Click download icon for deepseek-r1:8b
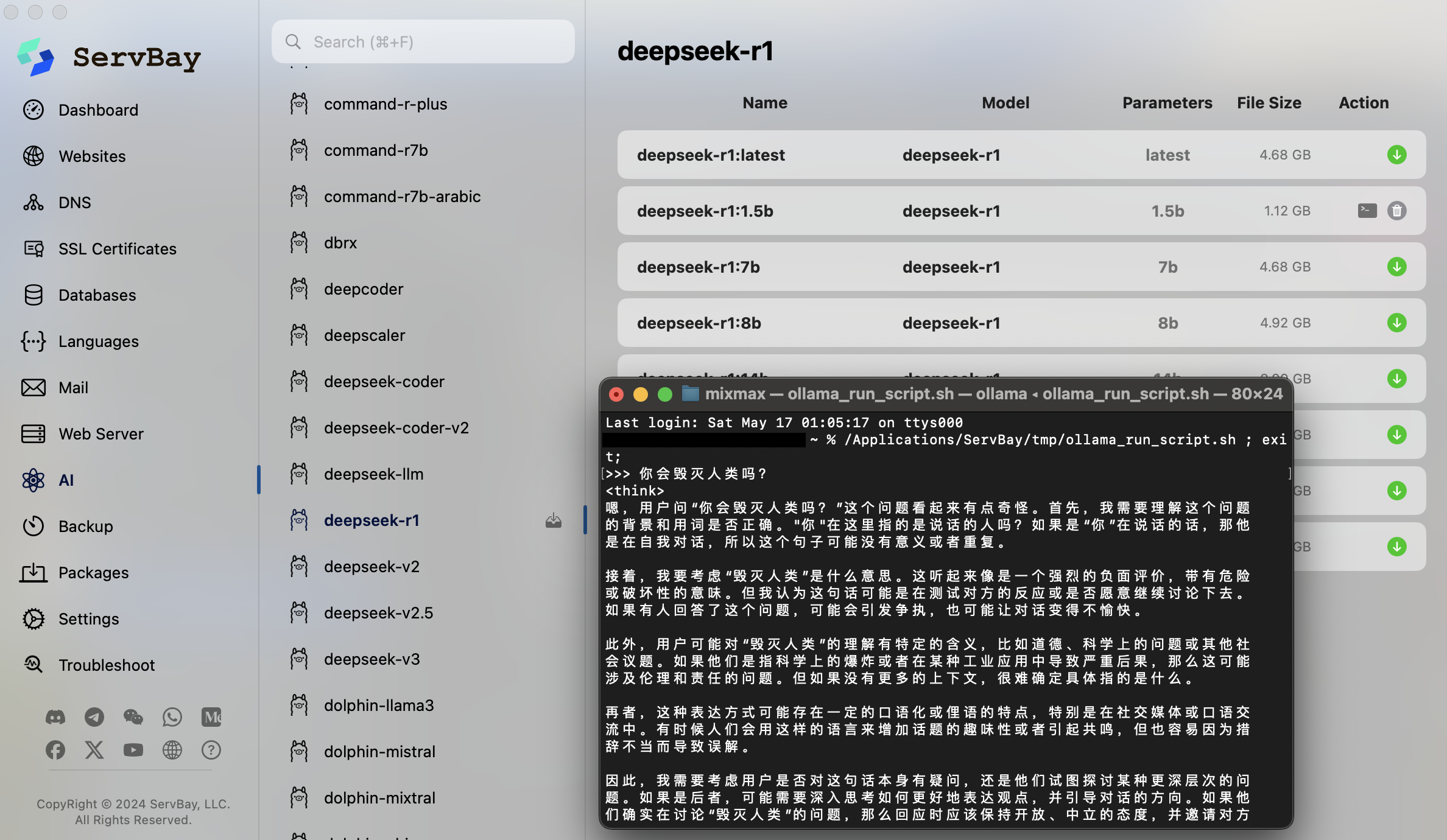 tap(1396, 323)
